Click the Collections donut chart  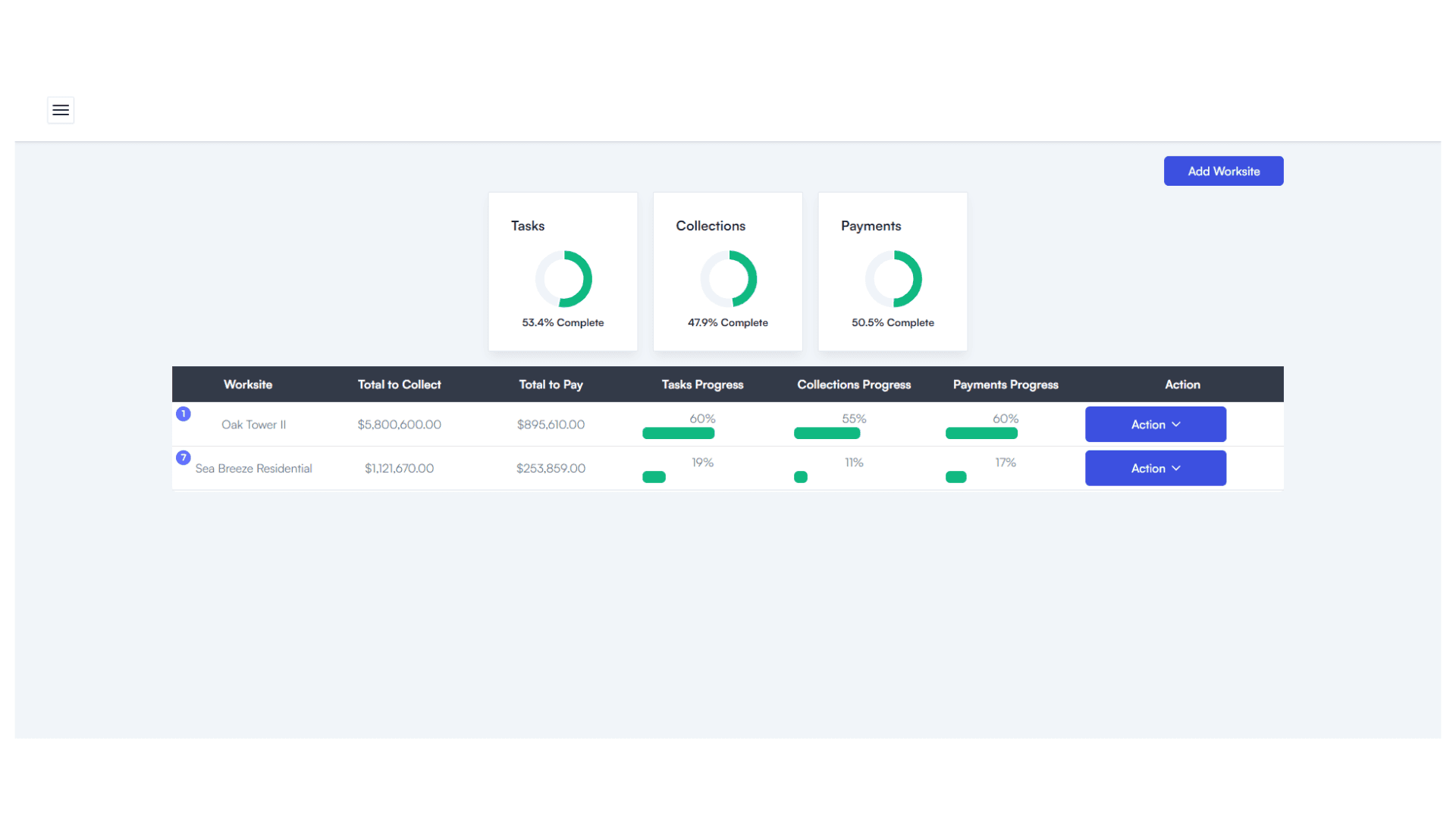pyautogui.click(x=728, y=279)
